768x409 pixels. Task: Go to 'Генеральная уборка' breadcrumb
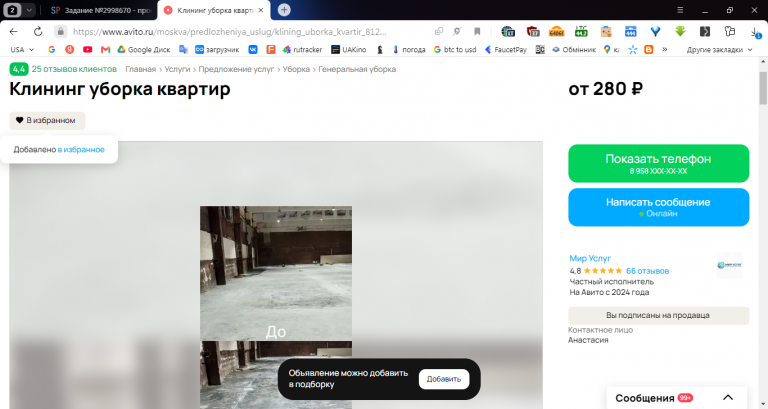coord(357,69)
